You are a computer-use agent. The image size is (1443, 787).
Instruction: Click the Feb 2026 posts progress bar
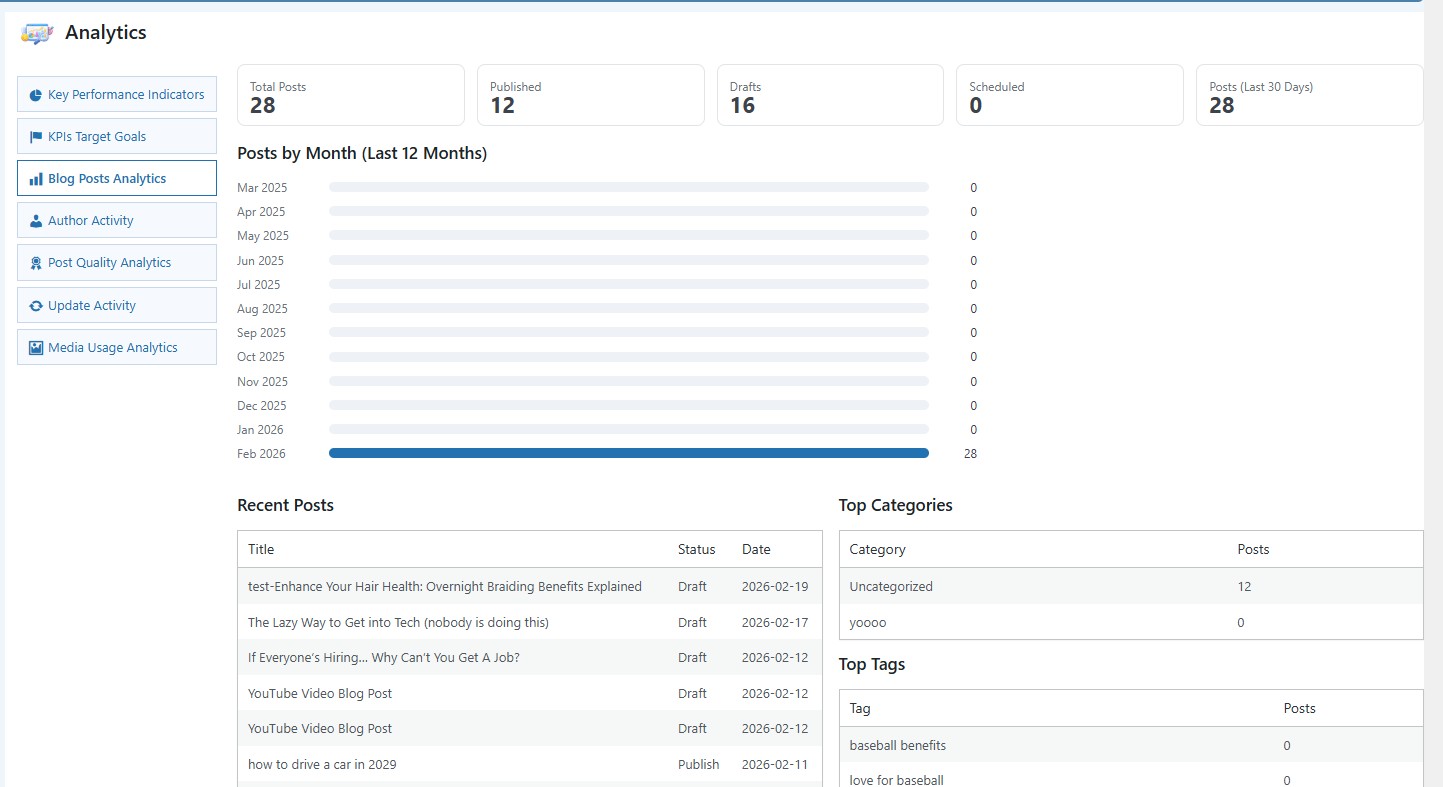pos(628,453)
